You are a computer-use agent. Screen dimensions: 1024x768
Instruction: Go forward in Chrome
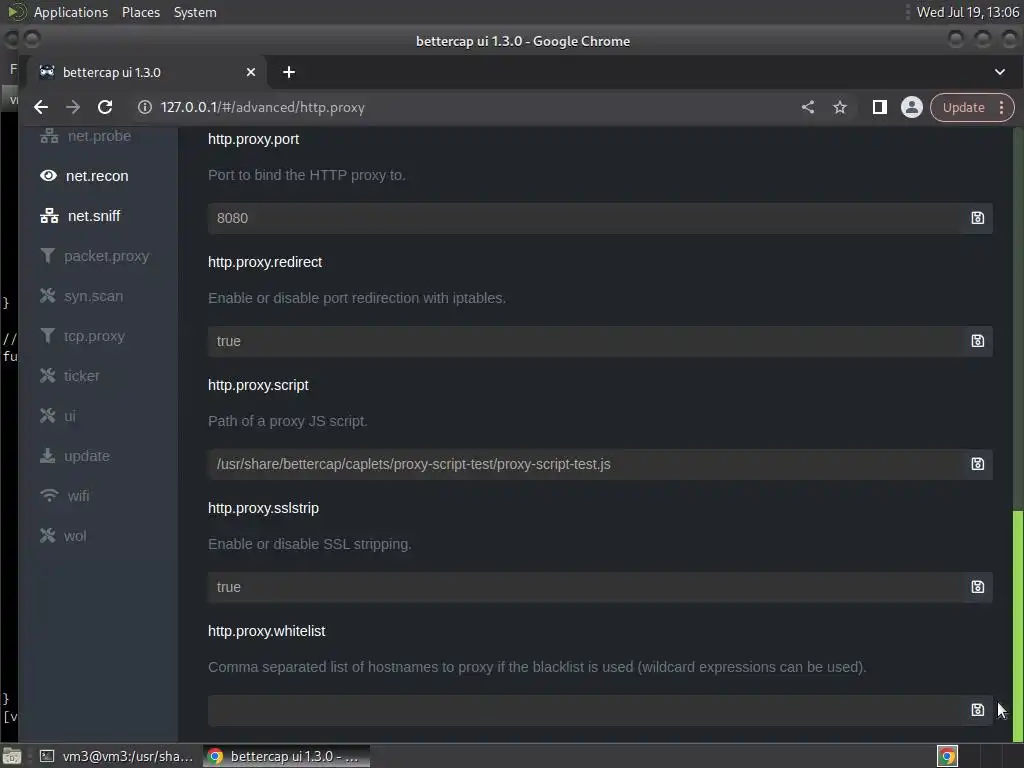(x=72, y=107)
